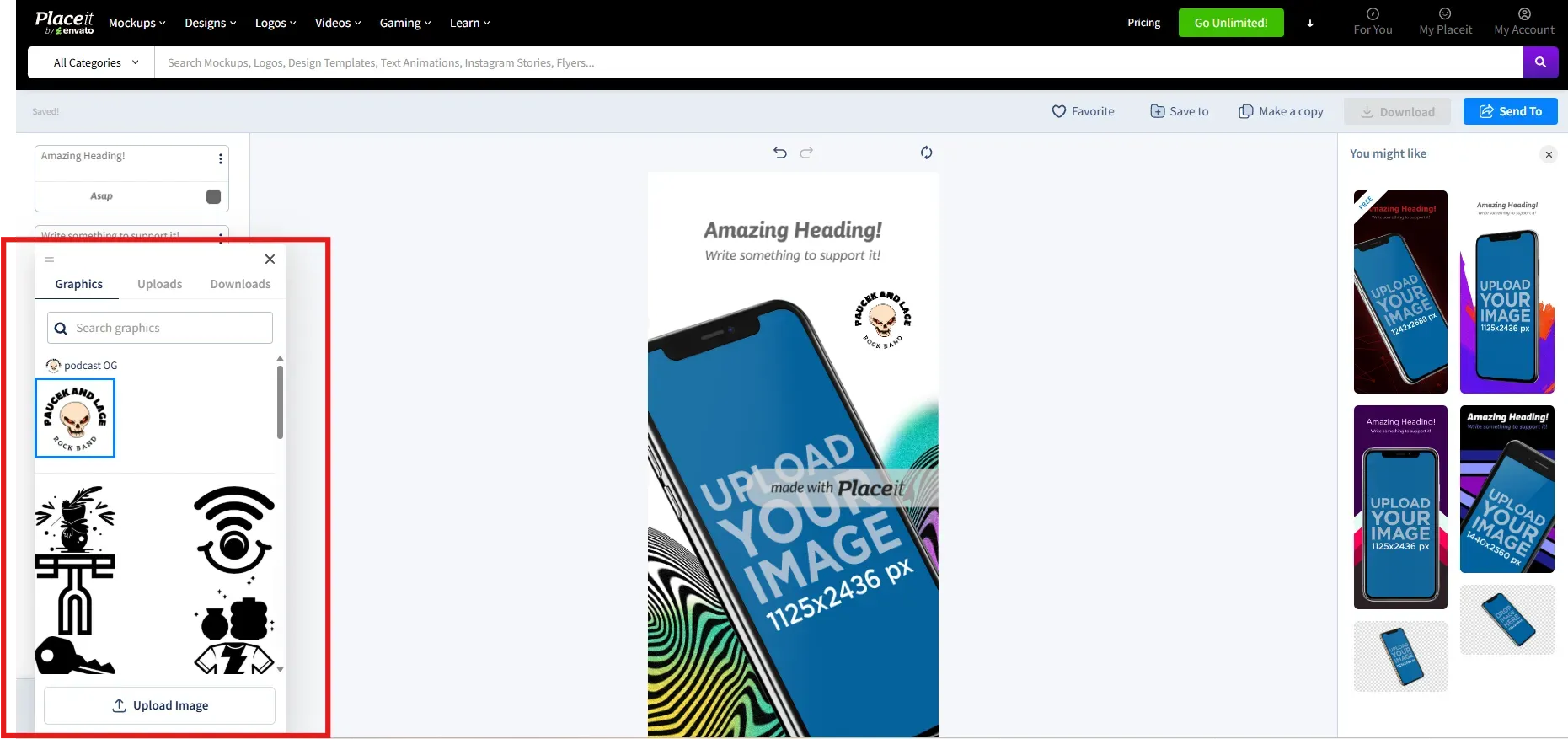Image resolution: width=1568 pixels, height=739 pixels.
Task: Undo the last edit
Action: [x=780, y=153]
